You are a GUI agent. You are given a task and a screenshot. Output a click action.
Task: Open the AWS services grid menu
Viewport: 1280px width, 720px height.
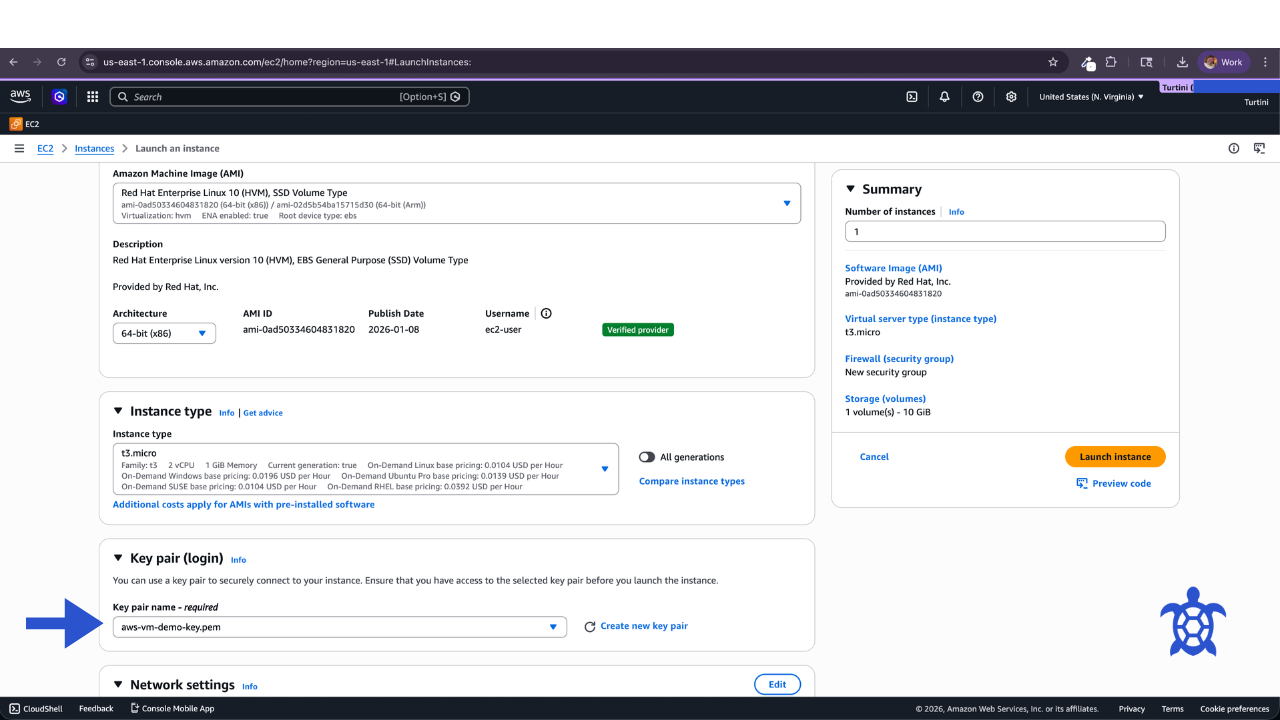pyautogui.click(x=92, y=97)
